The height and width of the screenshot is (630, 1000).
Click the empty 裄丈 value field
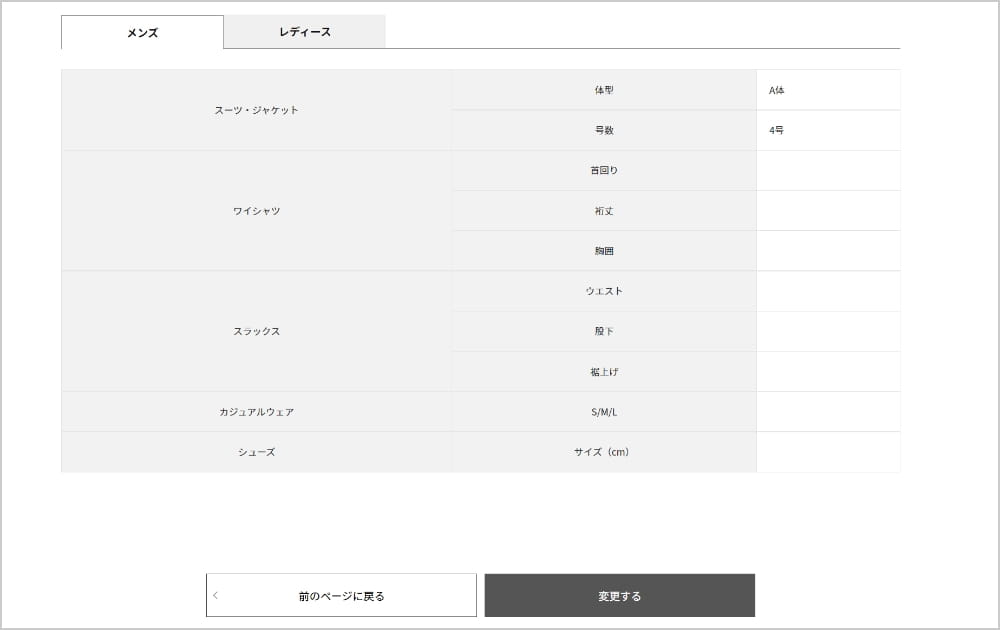(x=828, y=211)
